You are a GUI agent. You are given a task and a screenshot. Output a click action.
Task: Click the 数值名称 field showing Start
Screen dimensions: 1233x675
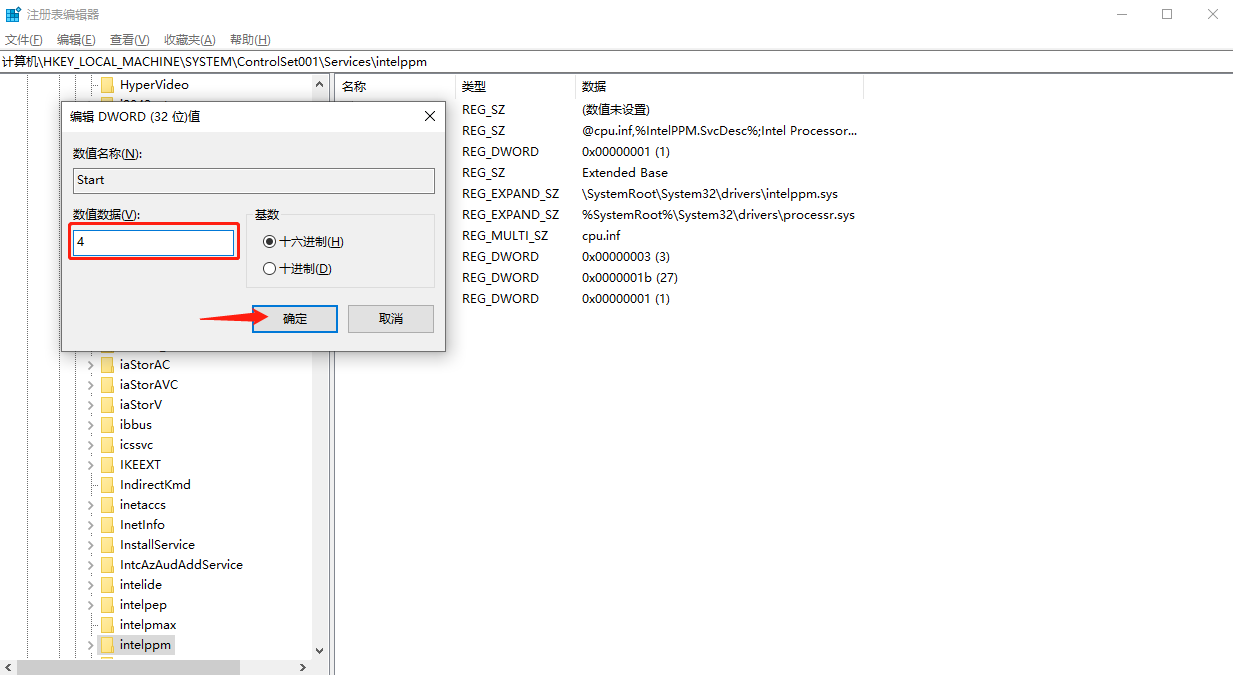[254, 180]
